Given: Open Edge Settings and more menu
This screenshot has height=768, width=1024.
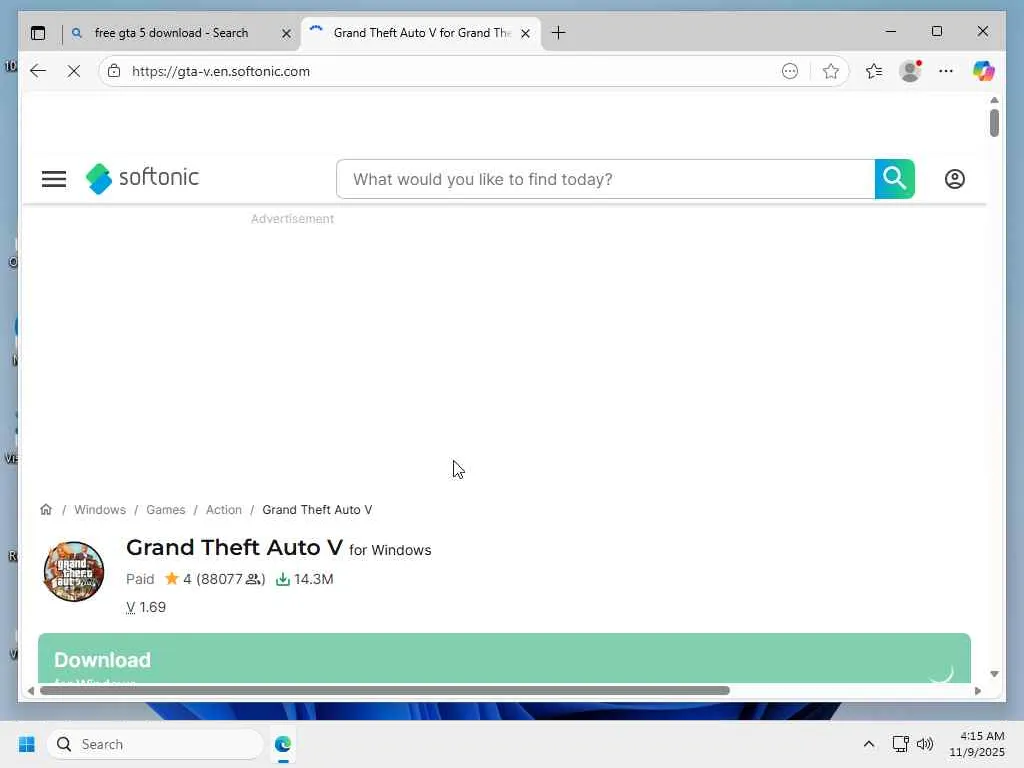Looking at the screenshot, I should pos(946,71).
